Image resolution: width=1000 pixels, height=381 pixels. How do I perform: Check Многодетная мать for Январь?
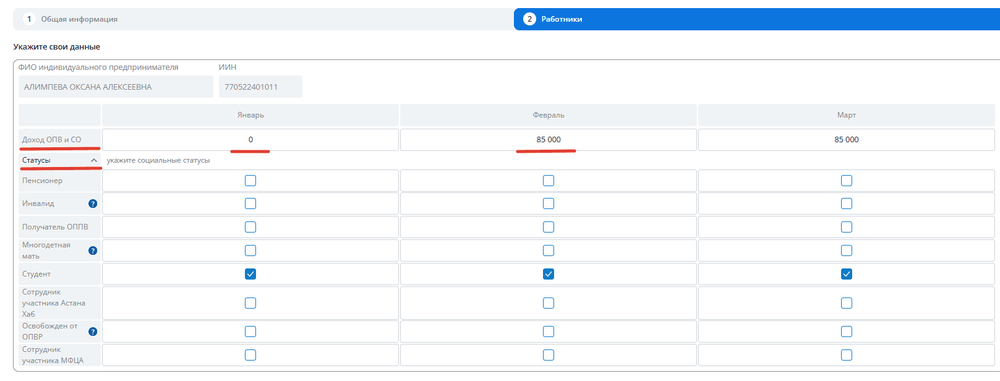tap(251, 250)
